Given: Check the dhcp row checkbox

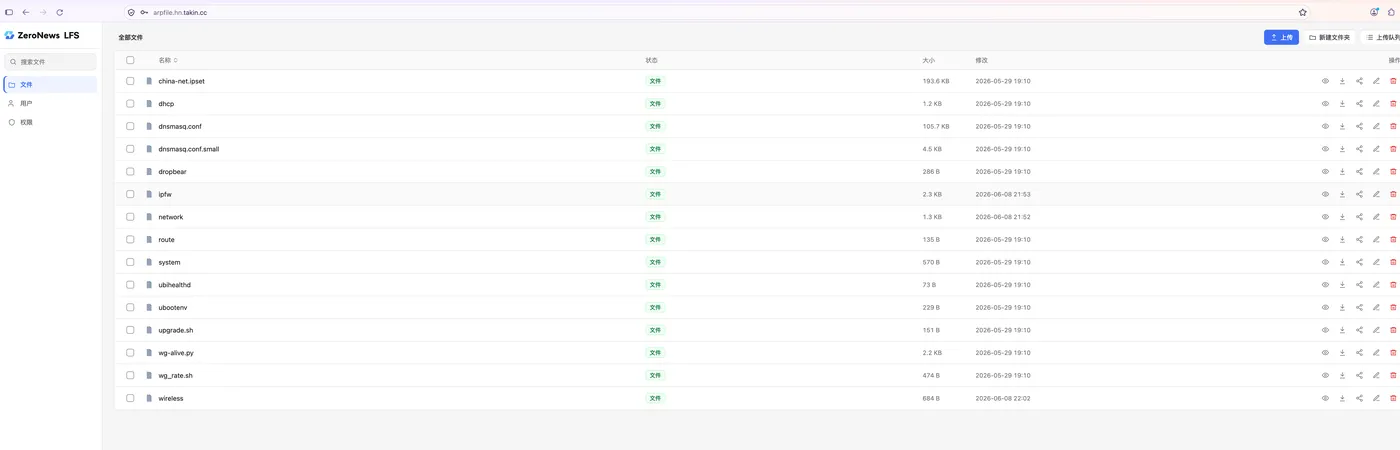Looking at the screenshot, I should 130,104.
